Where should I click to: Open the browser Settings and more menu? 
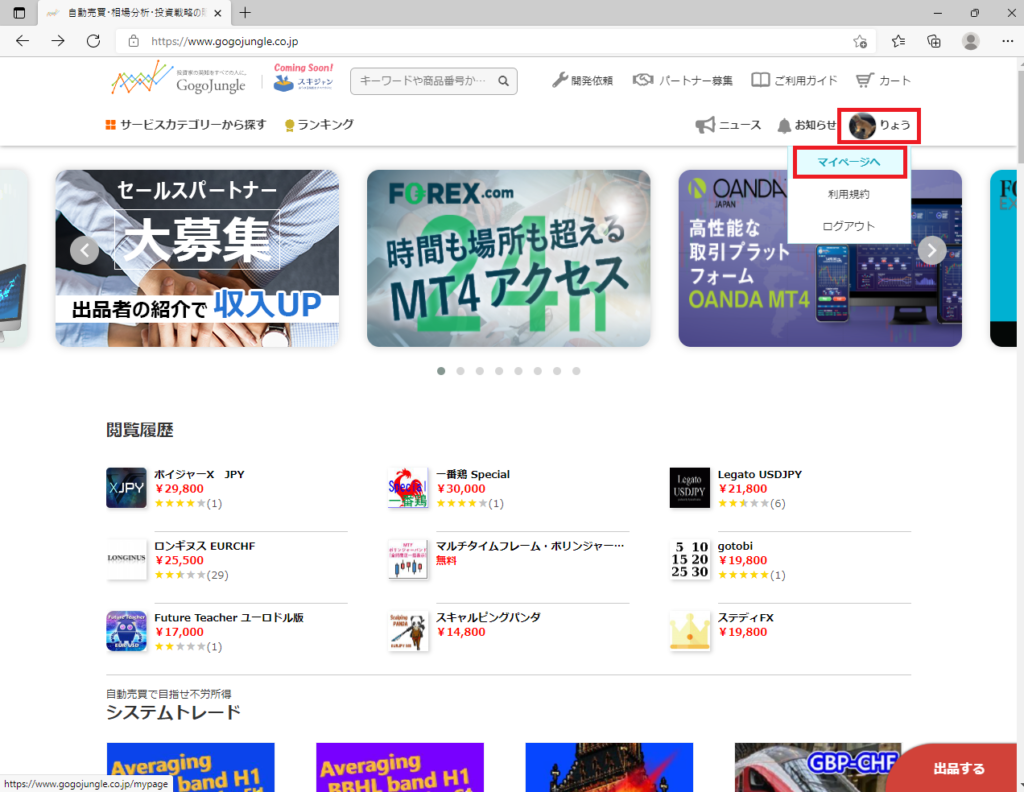click(x=1007, y=41)
